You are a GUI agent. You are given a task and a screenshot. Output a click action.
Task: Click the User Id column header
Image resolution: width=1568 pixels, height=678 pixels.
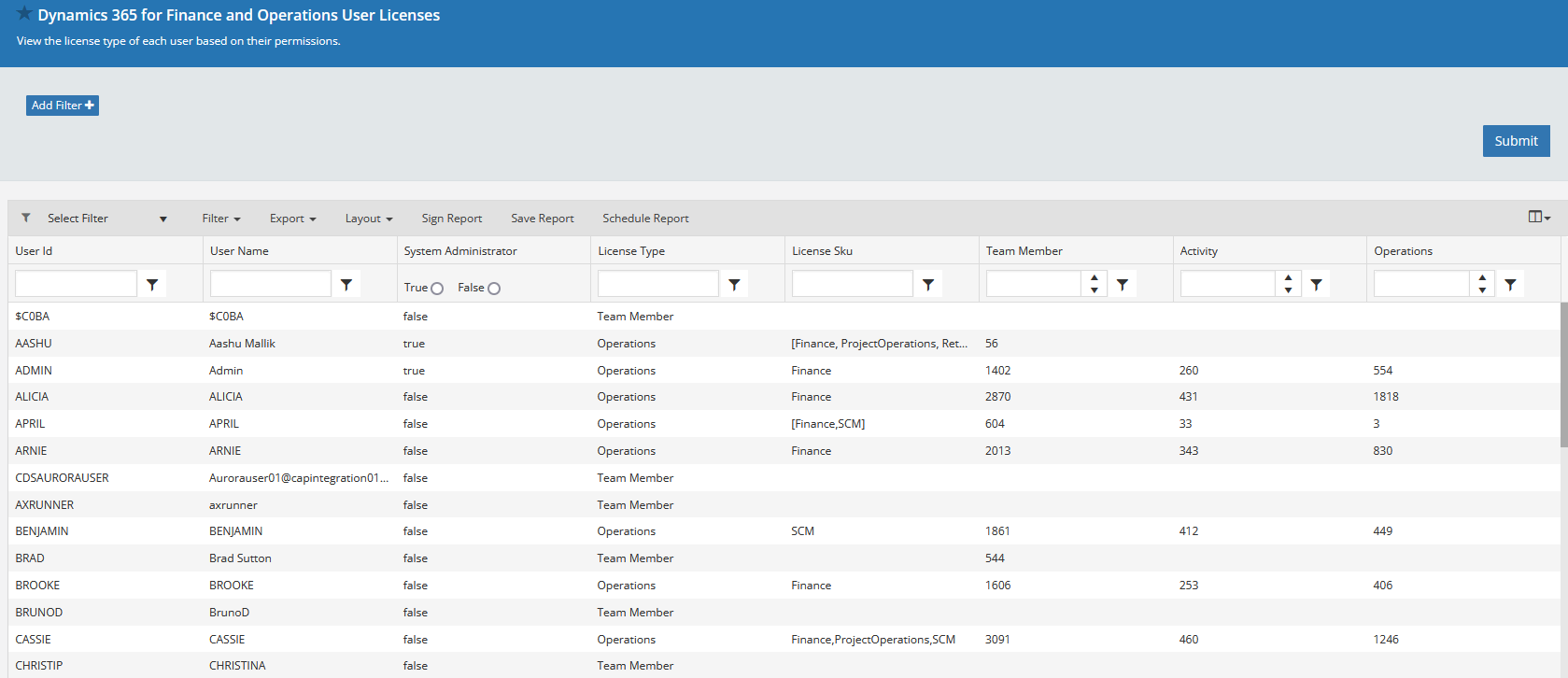(x=106, y=250)
